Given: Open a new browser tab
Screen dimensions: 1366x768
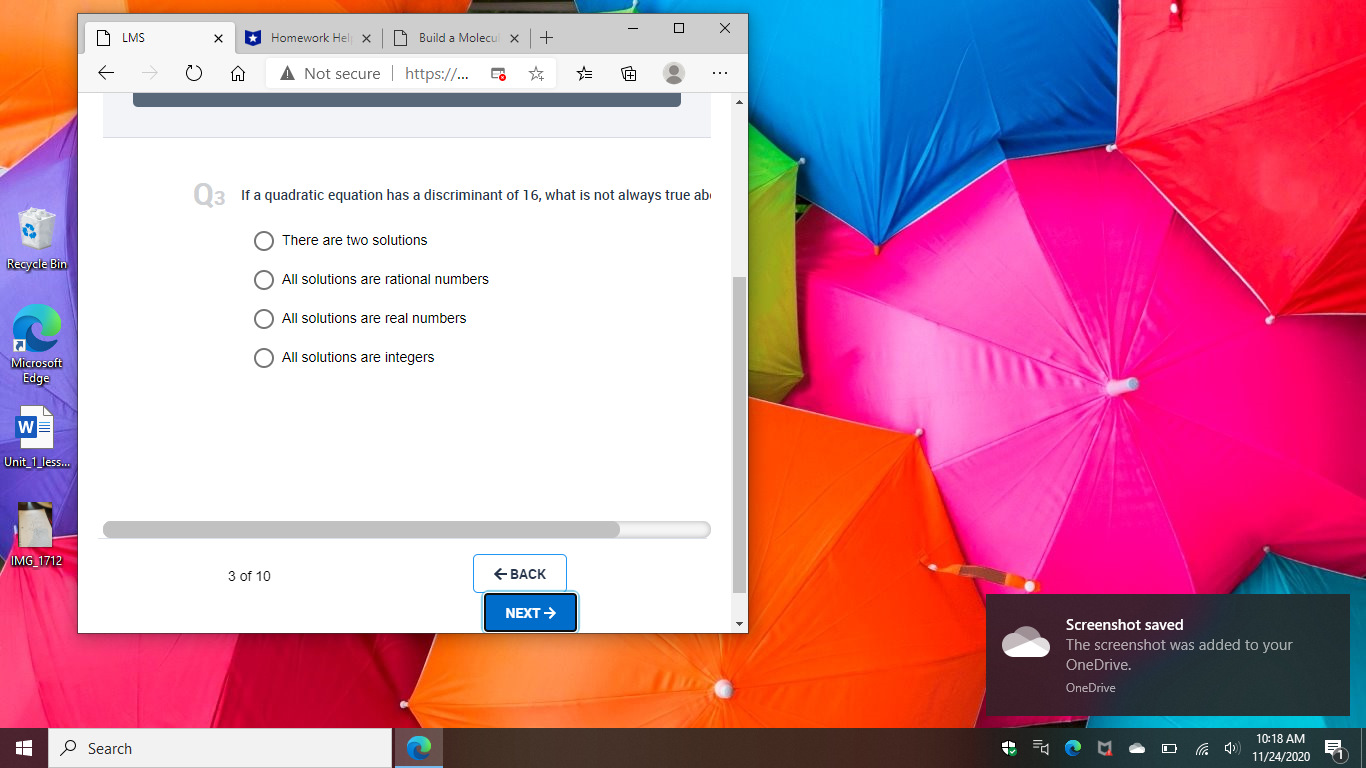Looking at the screenshot, I should coord(546,38).
